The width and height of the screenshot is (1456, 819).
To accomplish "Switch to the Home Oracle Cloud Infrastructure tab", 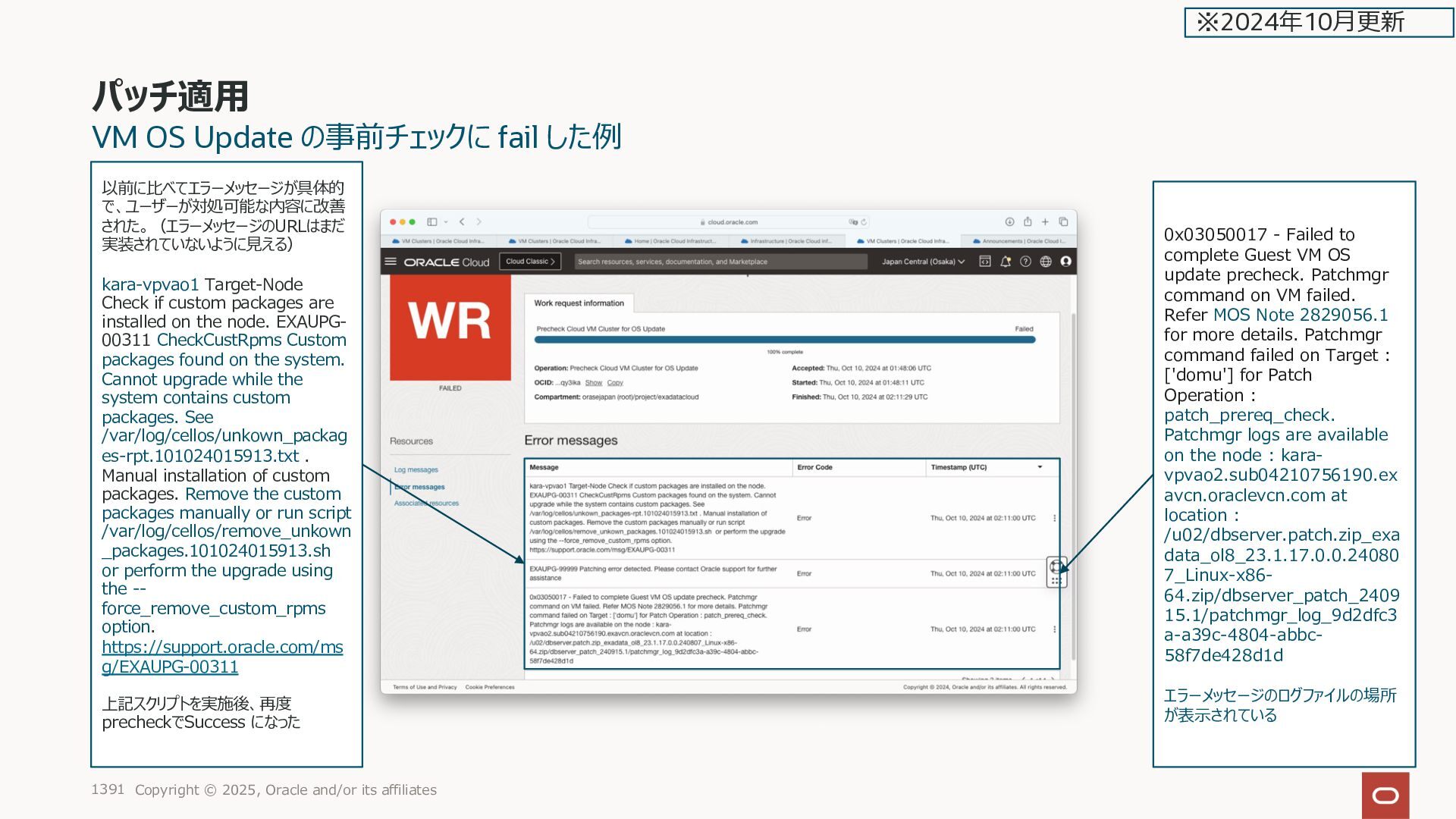I will click(670, 241).
